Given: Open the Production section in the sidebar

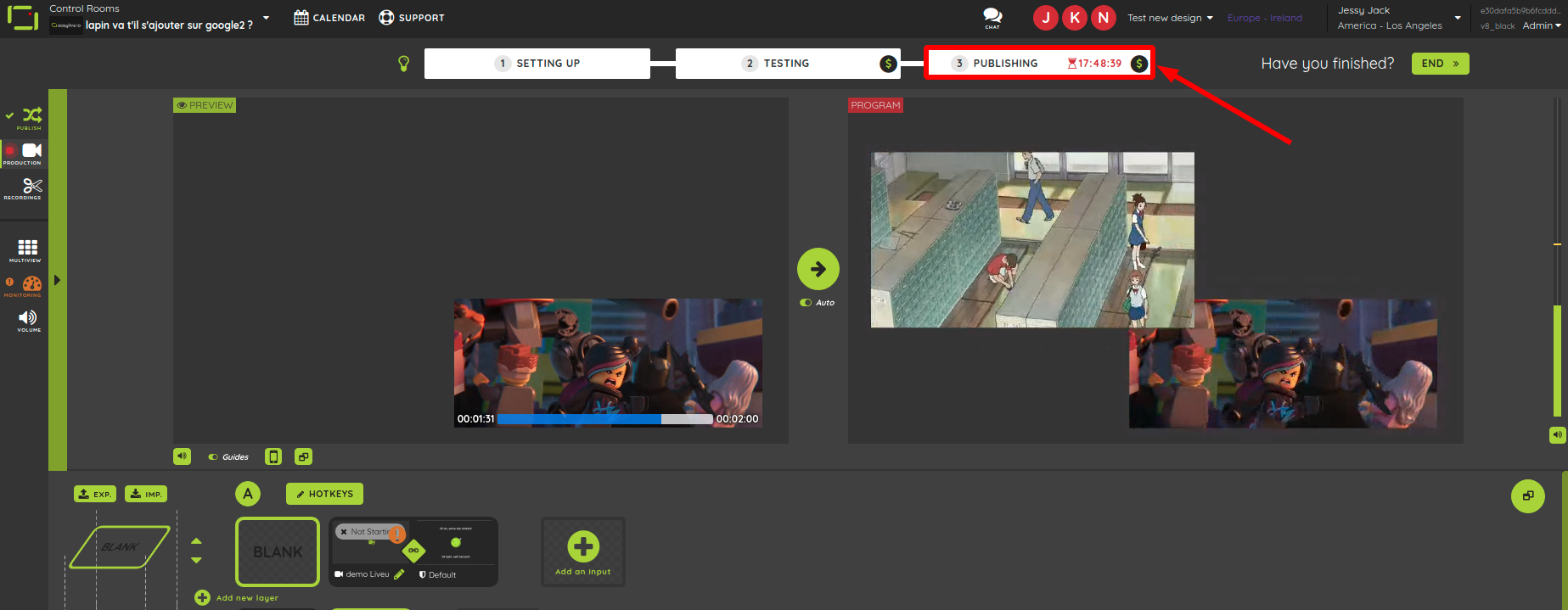Looking at the screenshot, I should point(23,153).
